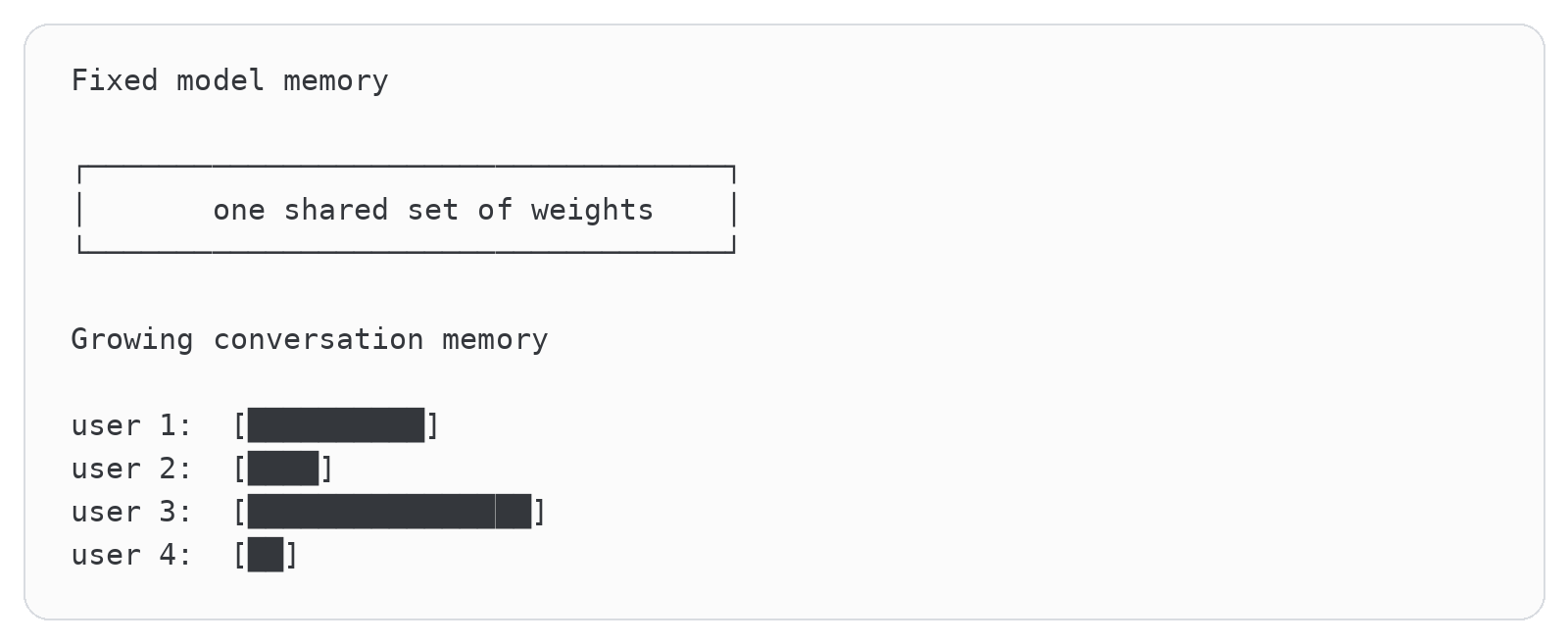This screenshot has height=643, width=1568.
Task: Click the 'Fixed model memory' heading
Action: pyautogui.click(x=229, y=80)
